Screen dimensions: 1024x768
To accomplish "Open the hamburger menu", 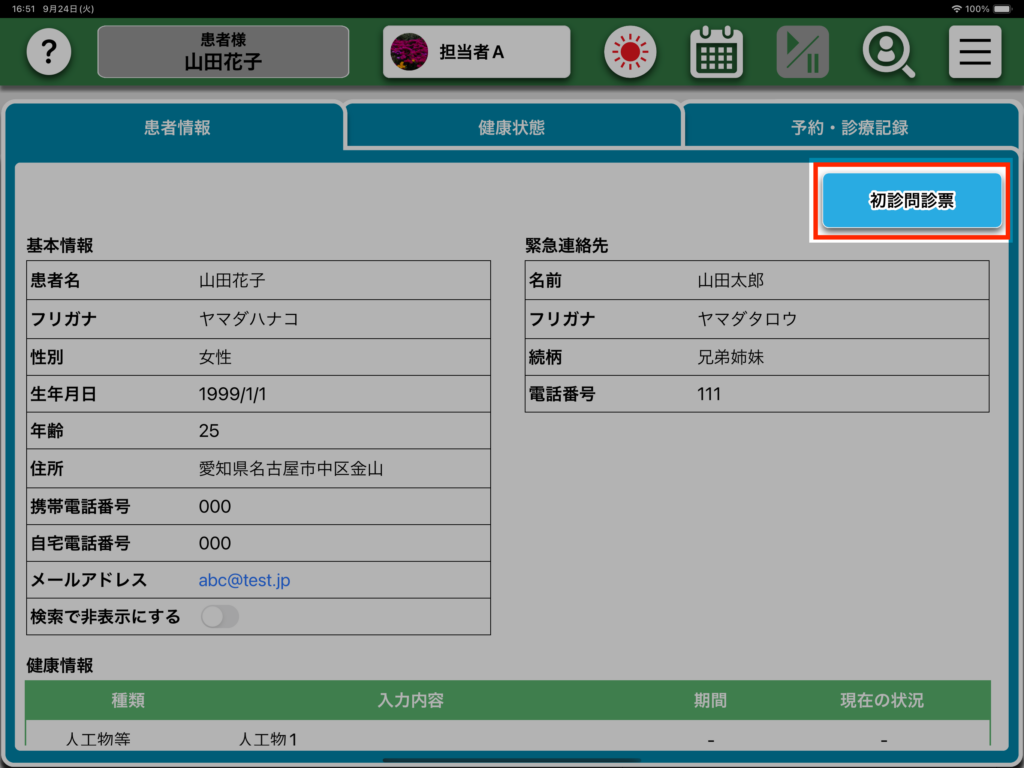I will click(974, 52).
